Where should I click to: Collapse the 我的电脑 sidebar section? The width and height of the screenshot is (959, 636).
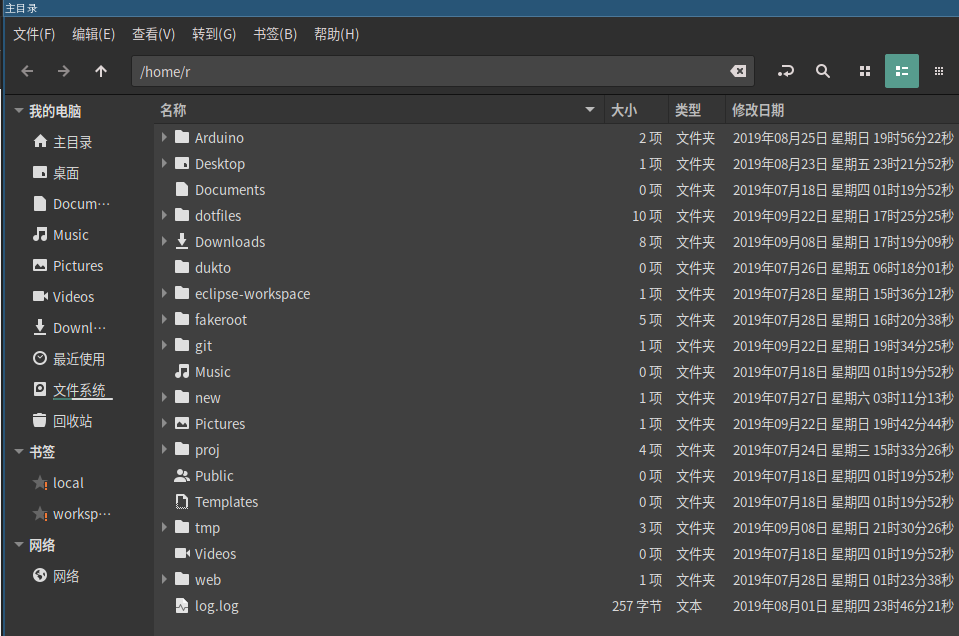[x=19, y=111]
